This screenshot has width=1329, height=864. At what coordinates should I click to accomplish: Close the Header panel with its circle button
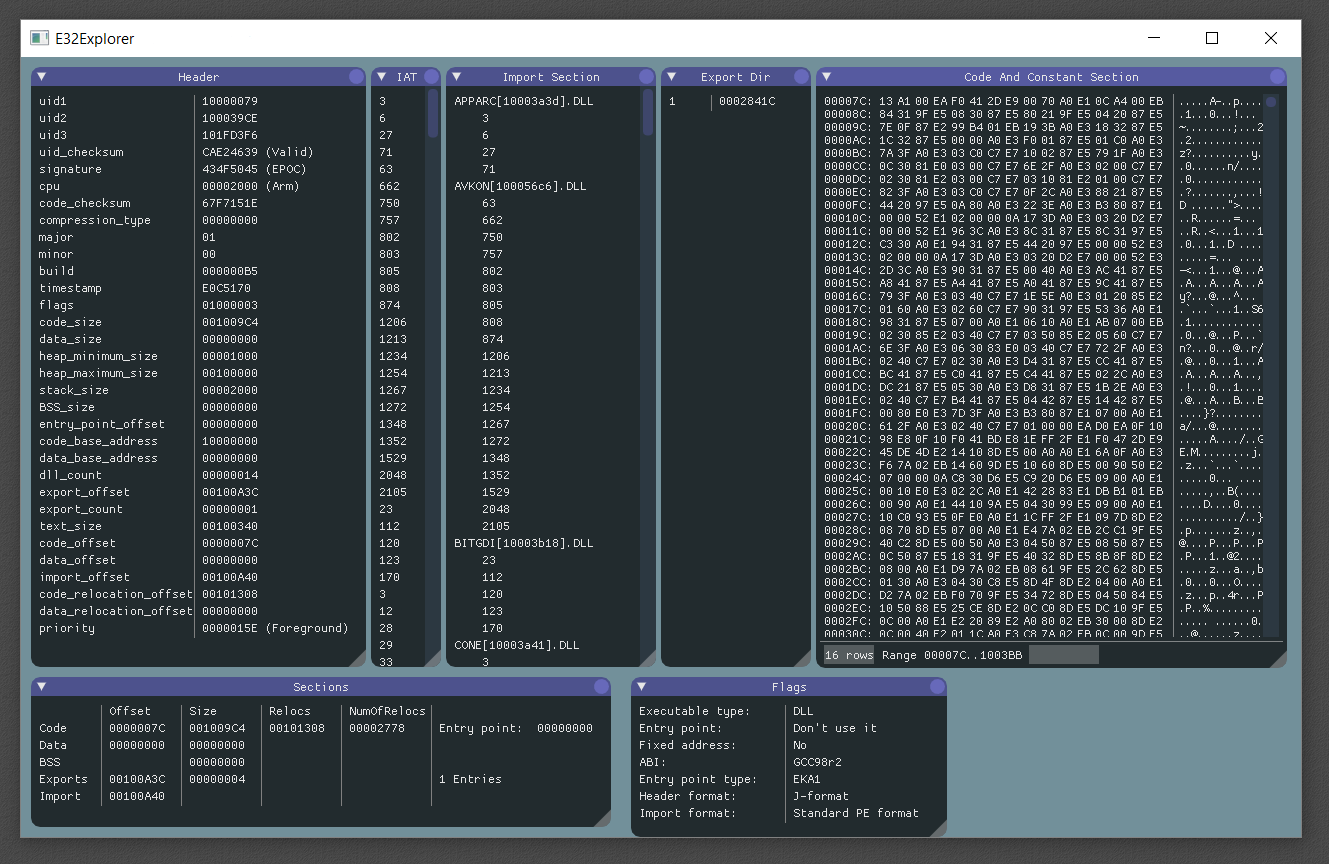click(356, 76)
